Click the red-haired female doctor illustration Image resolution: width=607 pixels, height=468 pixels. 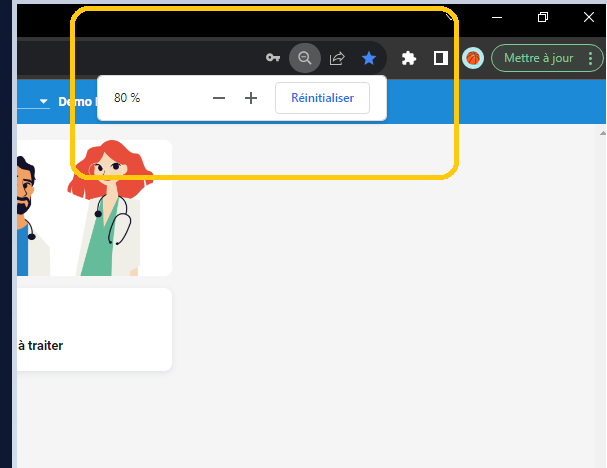108,210
